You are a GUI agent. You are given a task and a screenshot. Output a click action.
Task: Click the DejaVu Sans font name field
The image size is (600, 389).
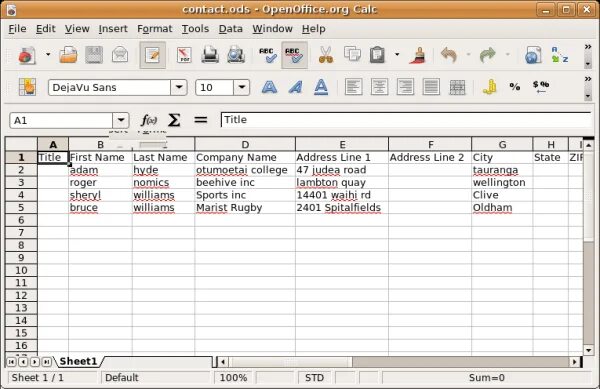tap(109, 88)
